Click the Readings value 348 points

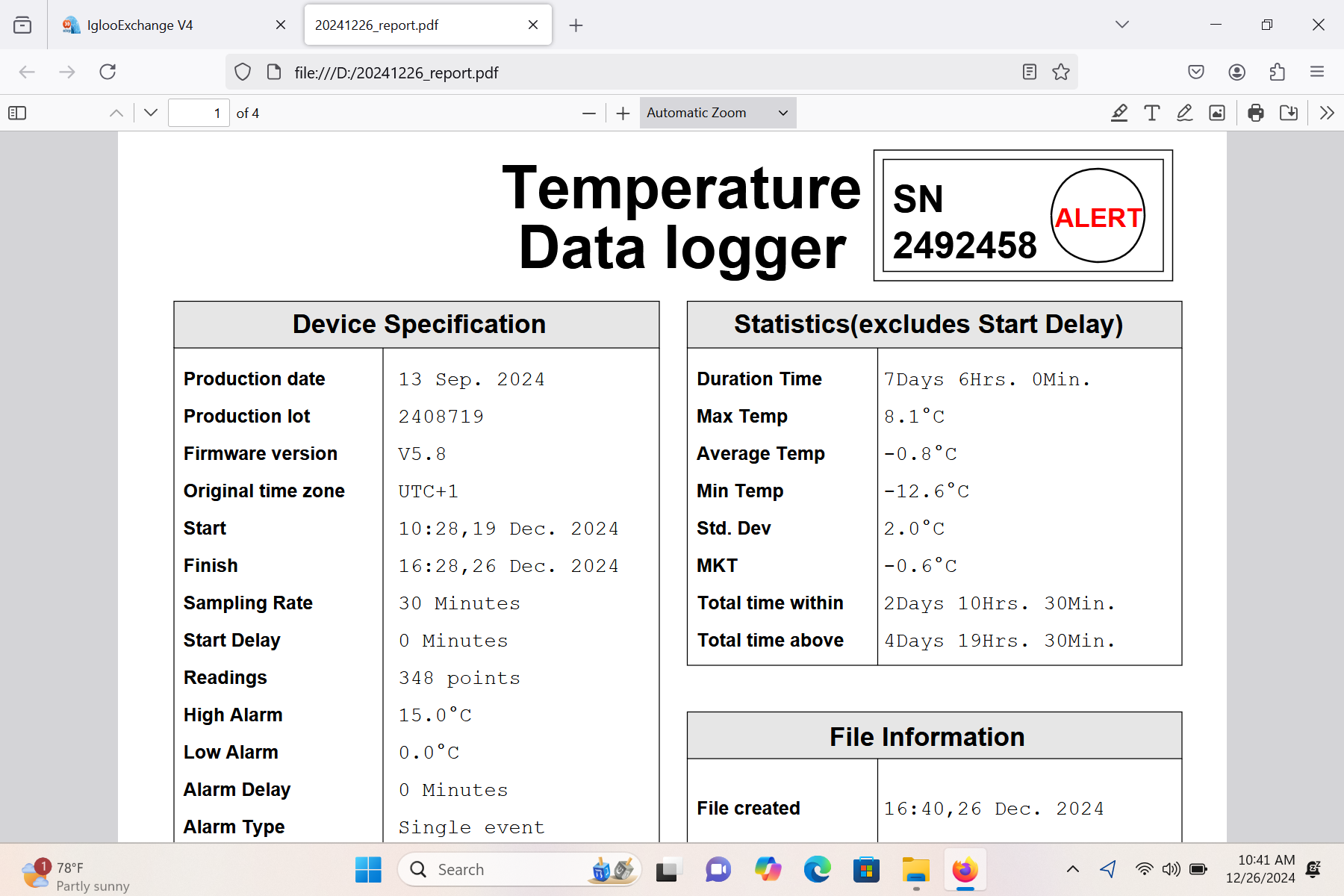(459, 678)
